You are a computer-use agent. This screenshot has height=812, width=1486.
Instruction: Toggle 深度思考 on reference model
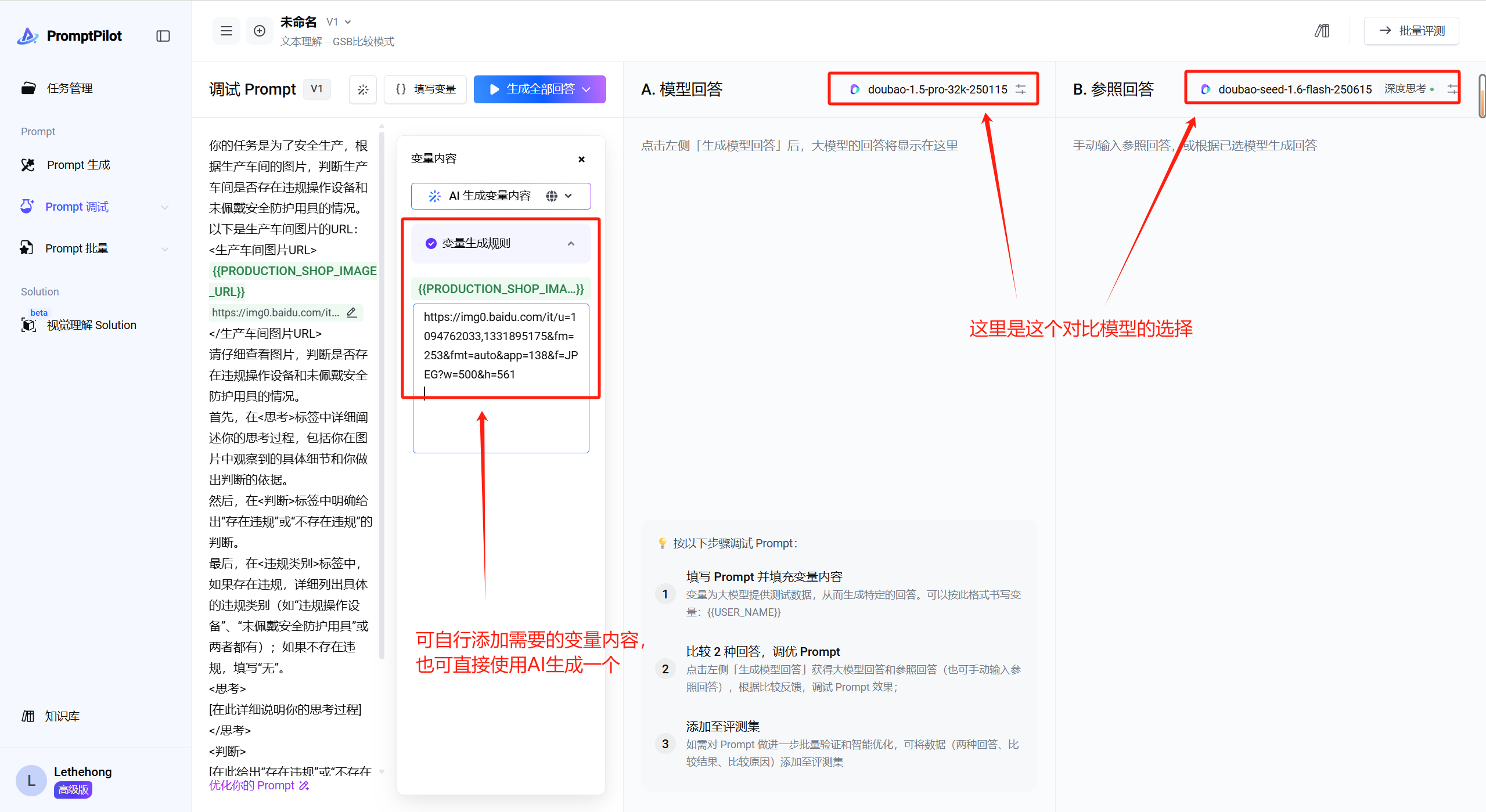pos(1408,89)
